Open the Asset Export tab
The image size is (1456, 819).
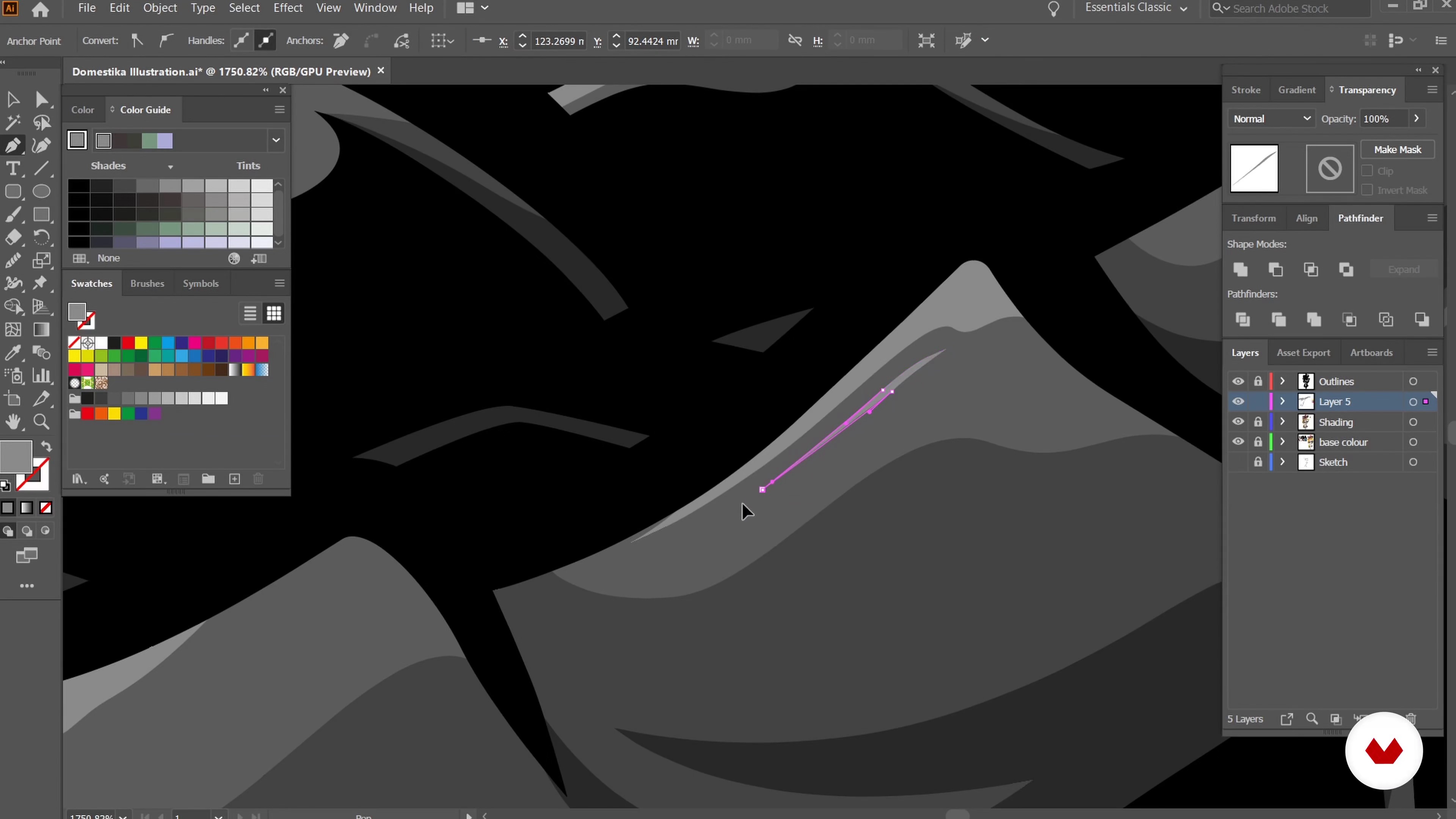(1304, 353)
